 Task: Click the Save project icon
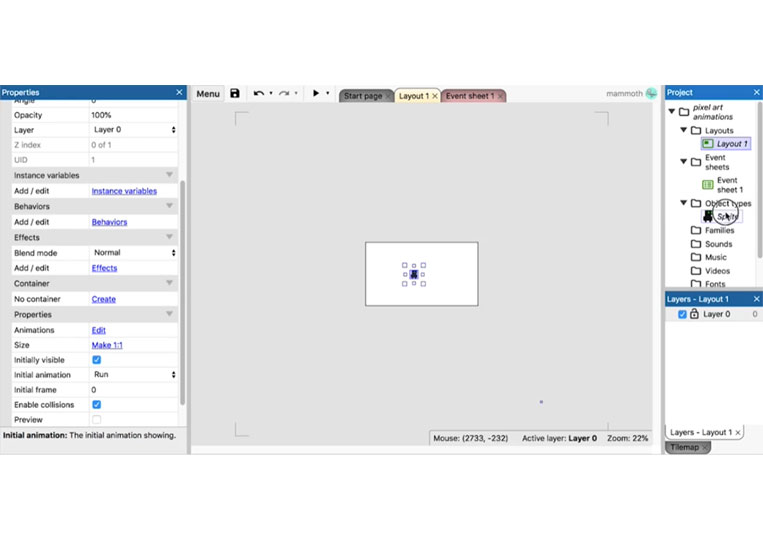[235, 93]
